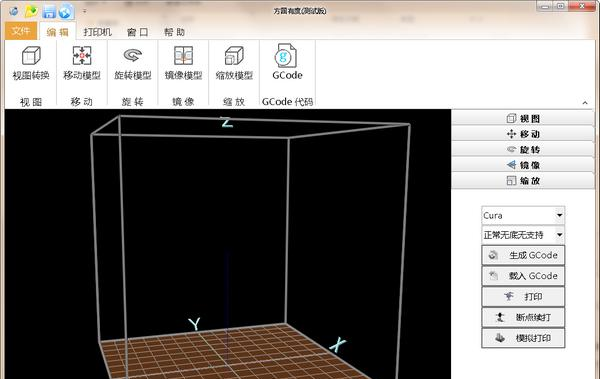Click the GCode 代码 ribbon group label
Image resolution: width=600 pixels, height=379 pixels.
coord(287,102)
